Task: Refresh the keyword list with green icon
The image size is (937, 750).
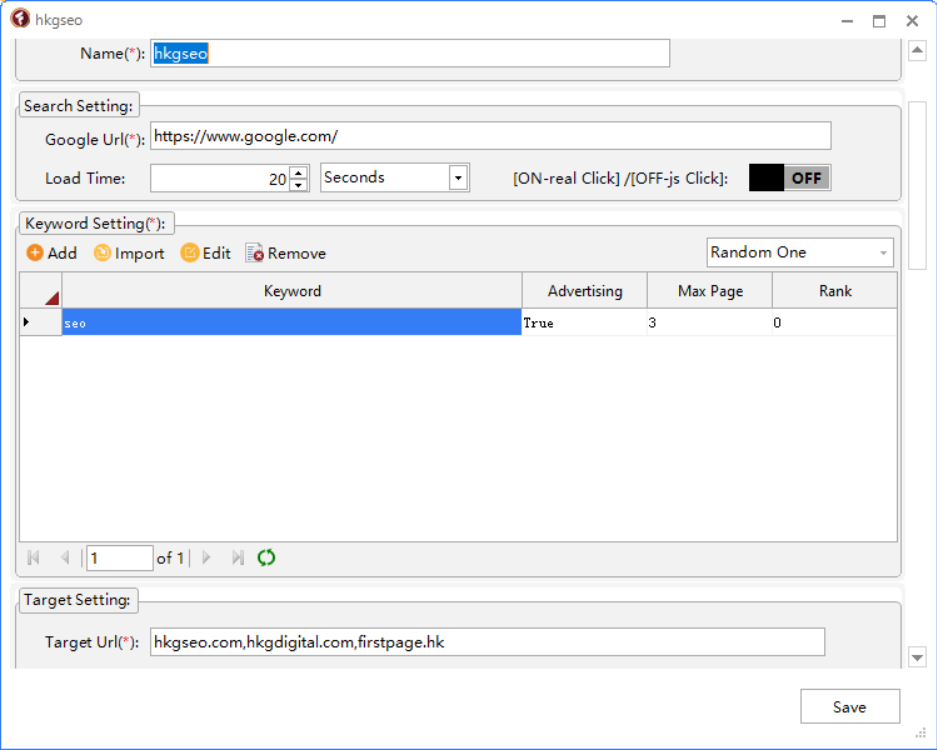Action: (x=266, y=558)
